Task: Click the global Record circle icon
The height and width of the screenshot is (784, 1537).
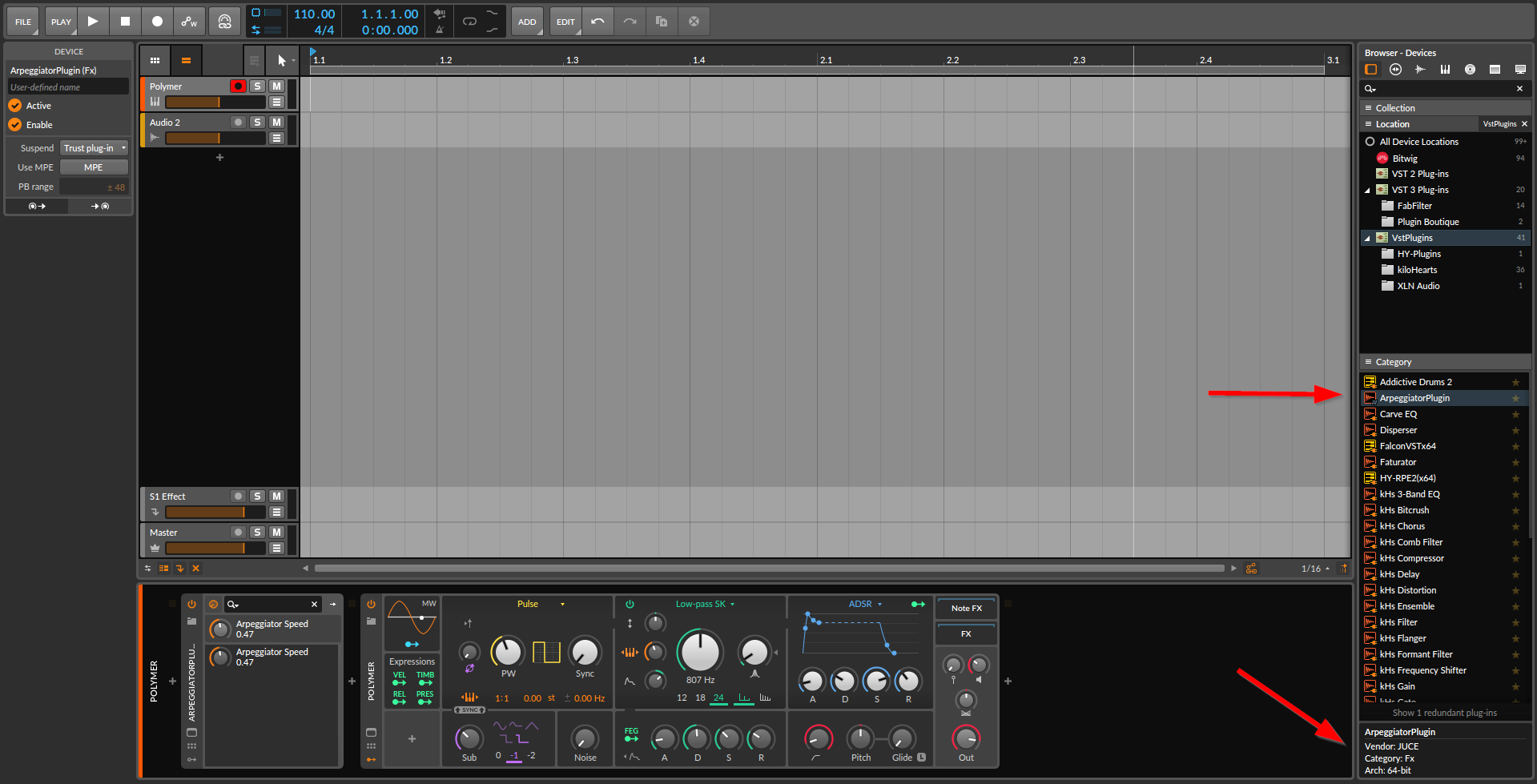Action: click(x=157, y=22)
